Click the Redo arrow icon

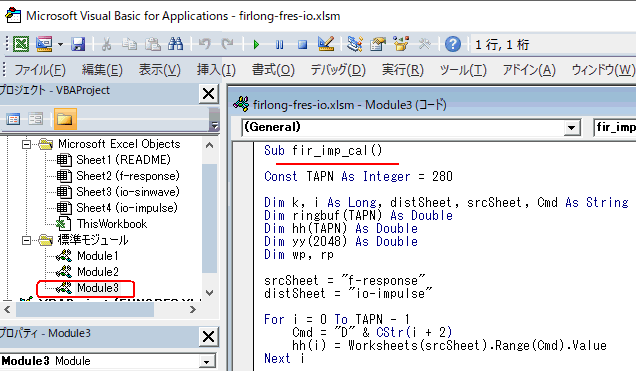pos(228,44)
